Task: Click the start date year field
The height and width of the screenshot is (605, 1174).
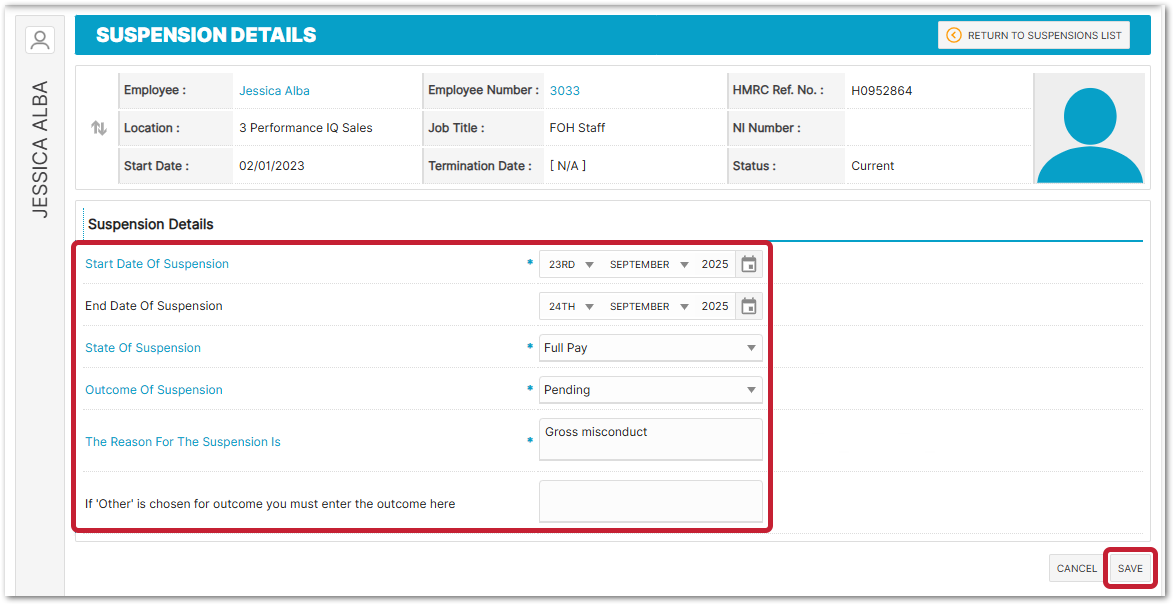Action: [x=715, y=265]
